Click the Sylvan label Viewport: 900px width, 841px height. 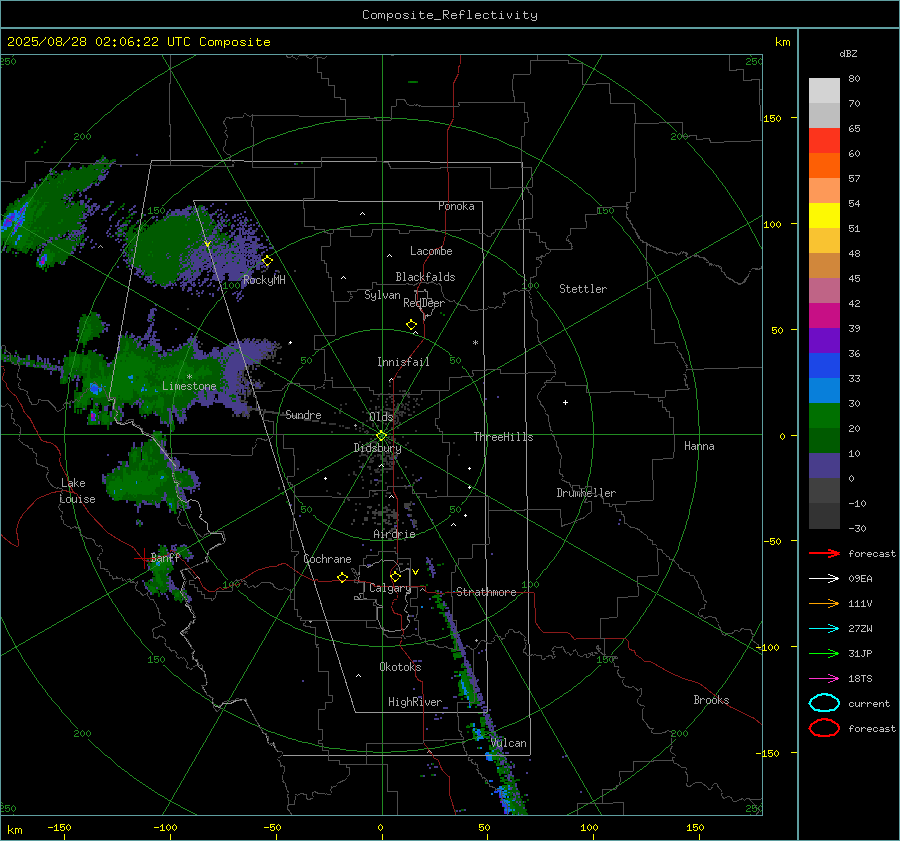[382, 295]
